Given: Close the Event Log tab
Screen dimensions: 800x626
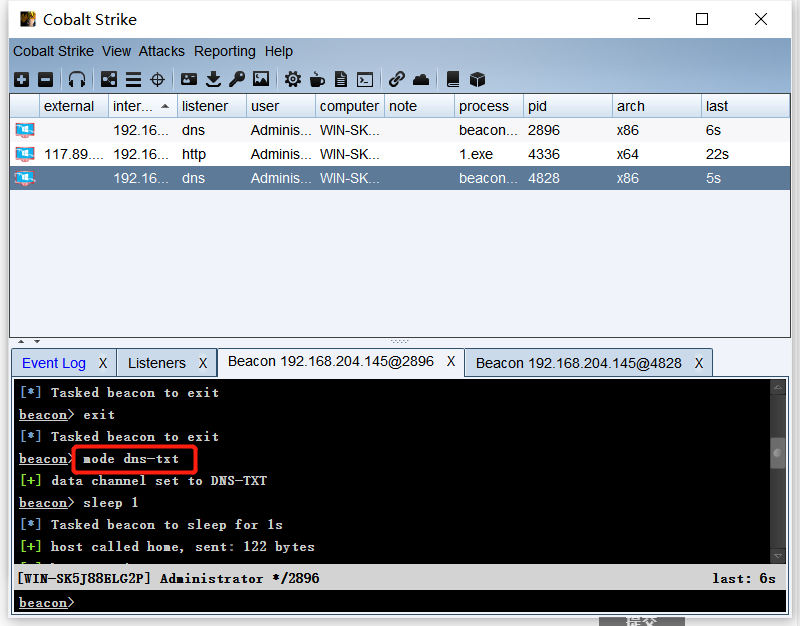Looking at the screenshot, I should 103,363.
